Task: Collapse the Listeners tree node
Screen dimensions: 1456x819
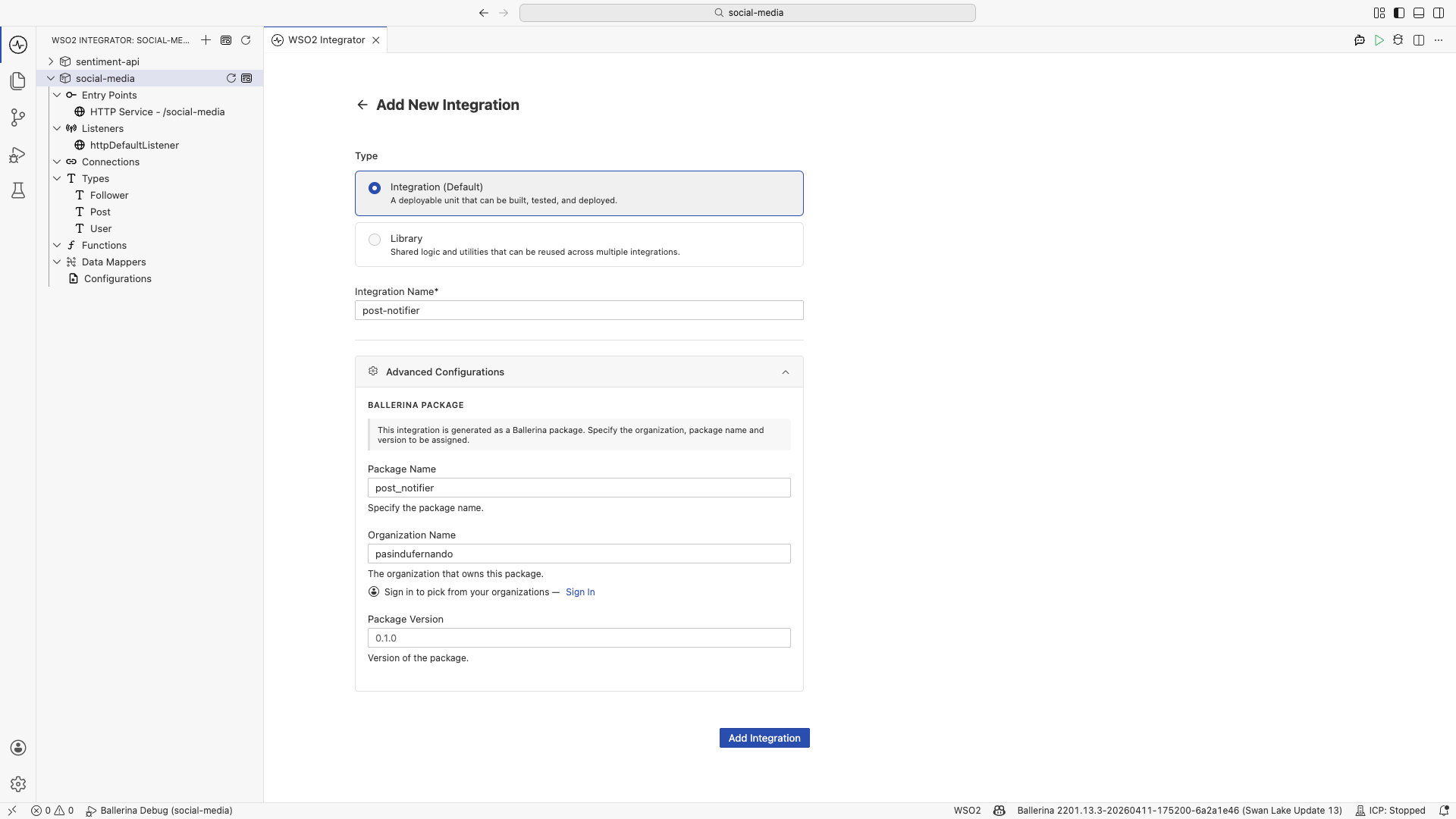Action: tap(57, 128)
